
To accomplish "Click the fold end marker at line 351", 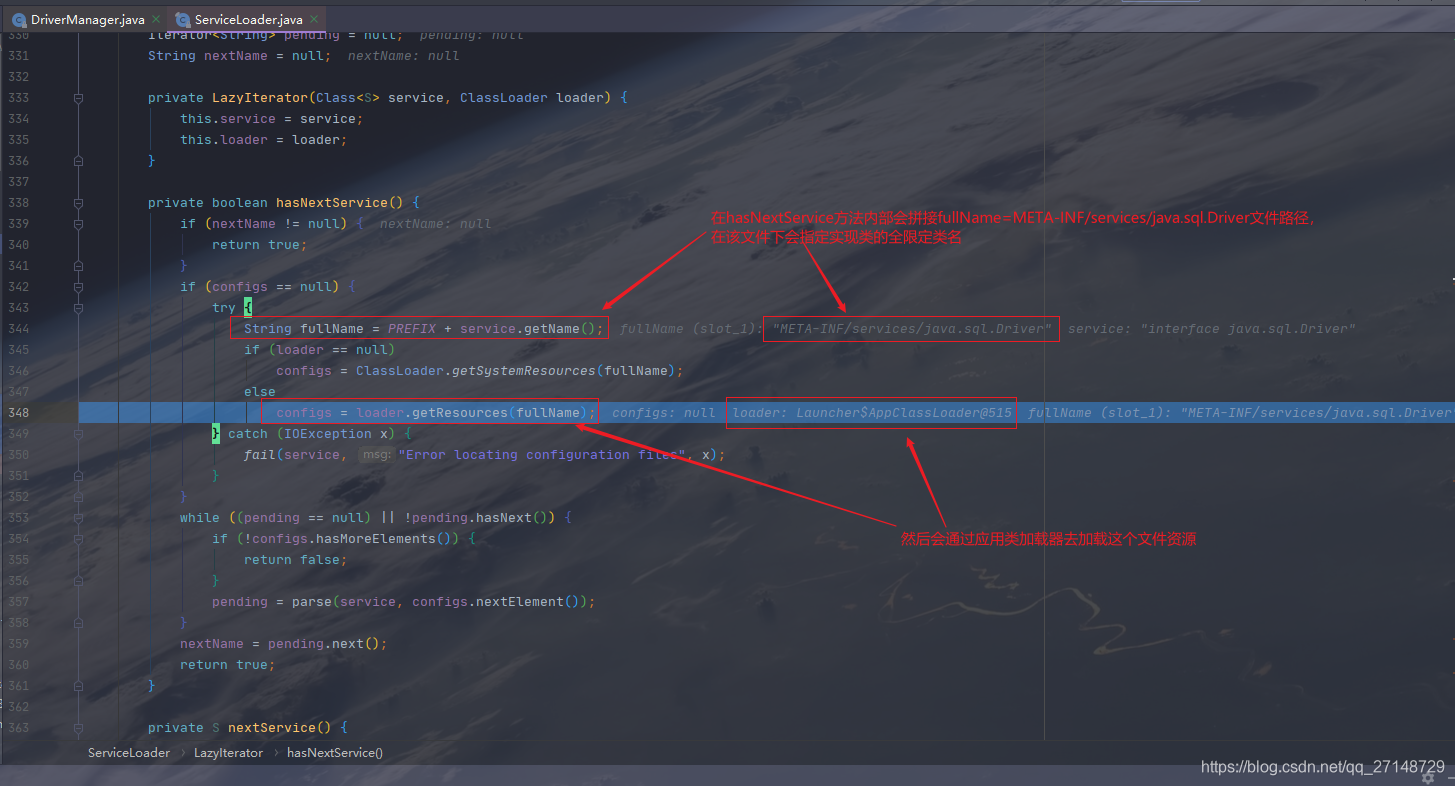I will coord(78,476).
